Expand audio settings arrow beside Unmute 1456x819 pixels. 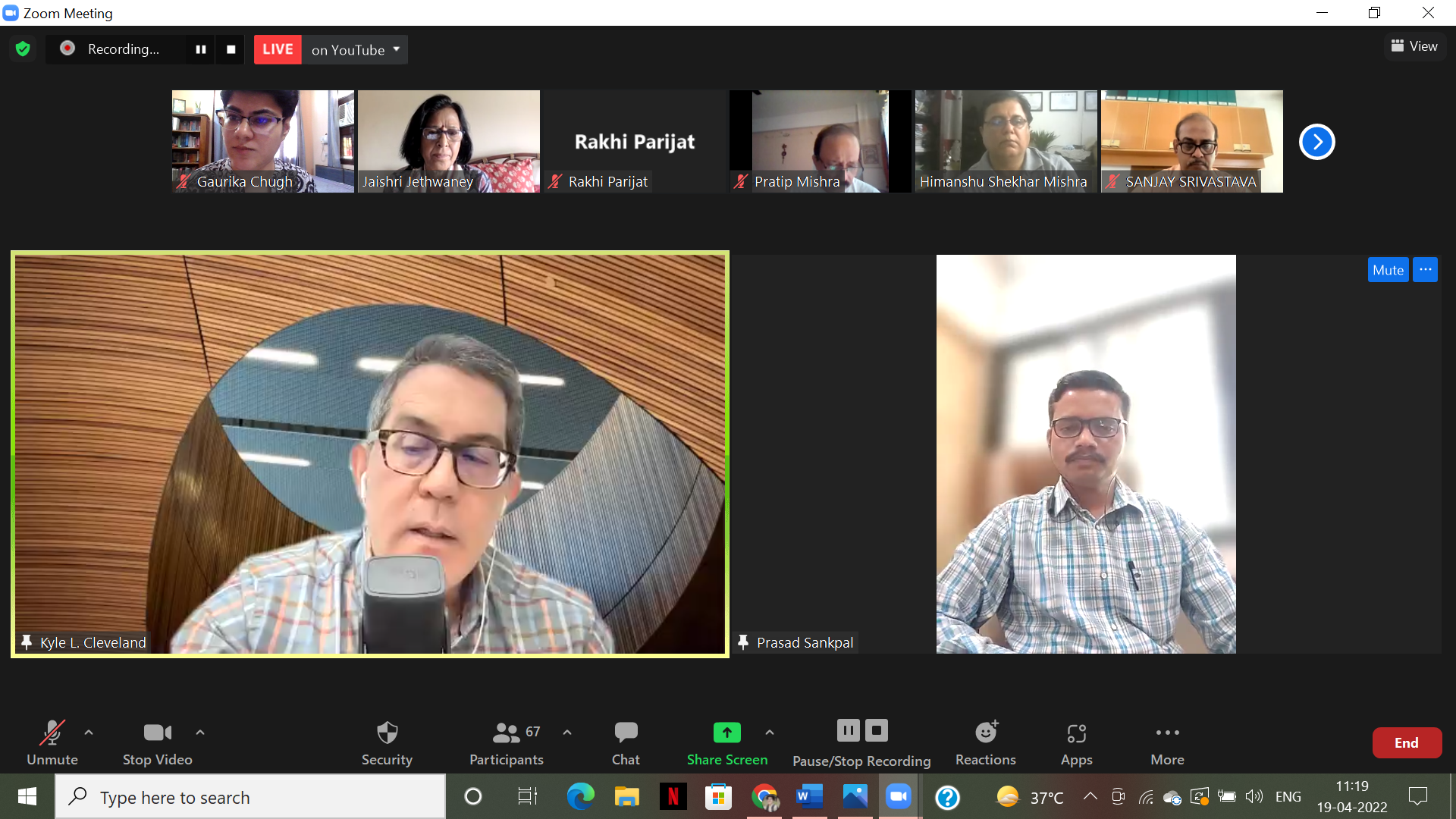click(89, 733)
